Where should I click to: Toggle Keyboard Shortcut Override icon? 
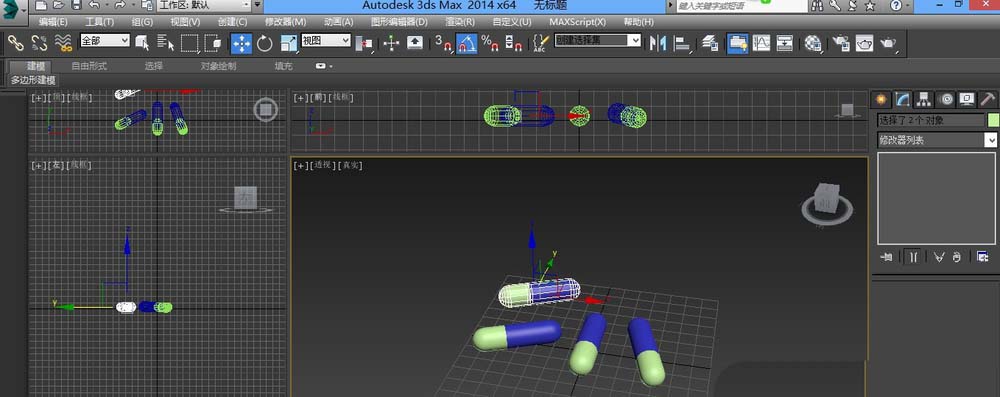(x=415, y=43)
